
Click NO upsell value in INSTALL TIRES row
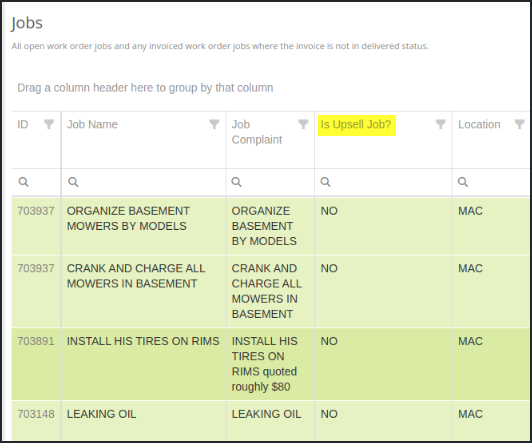click(329, 341)
